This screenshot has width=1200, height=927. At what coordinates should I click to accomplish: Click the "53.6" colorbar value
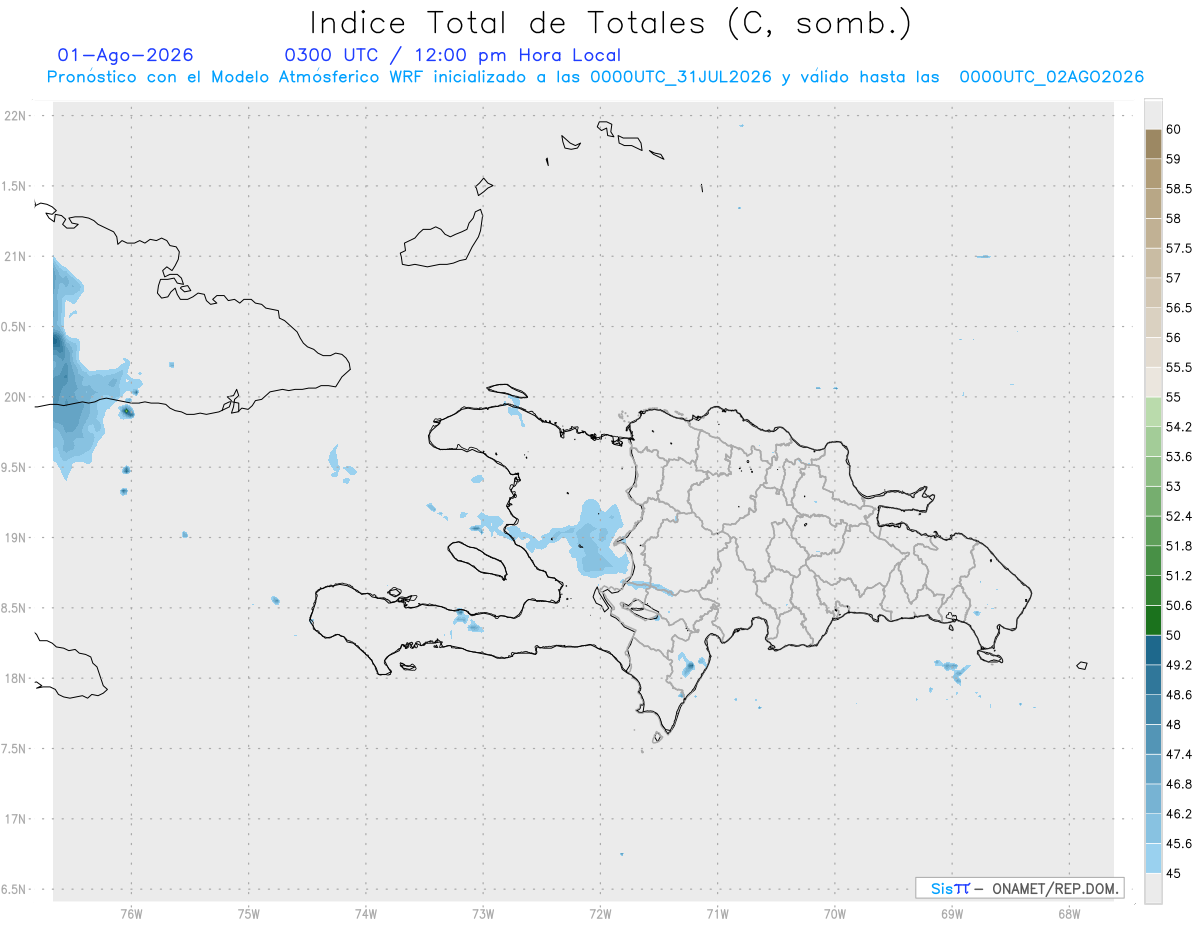(x=1178, y=457)
